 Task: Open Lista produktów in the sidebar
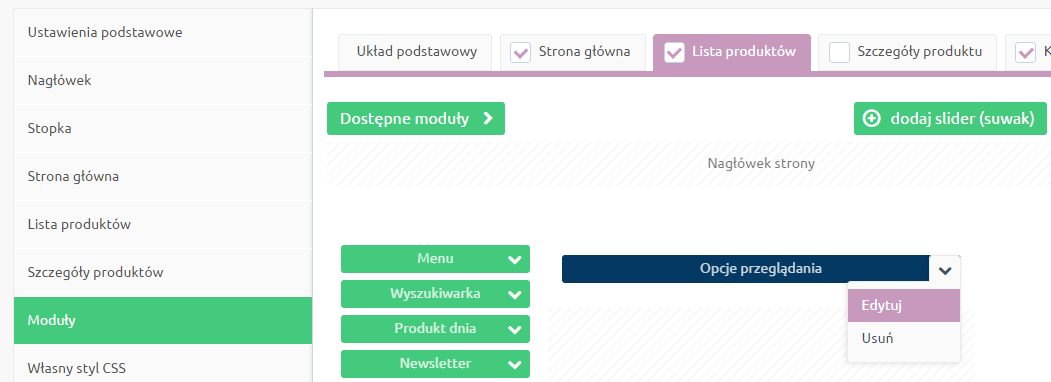click(x=163, y=225)
